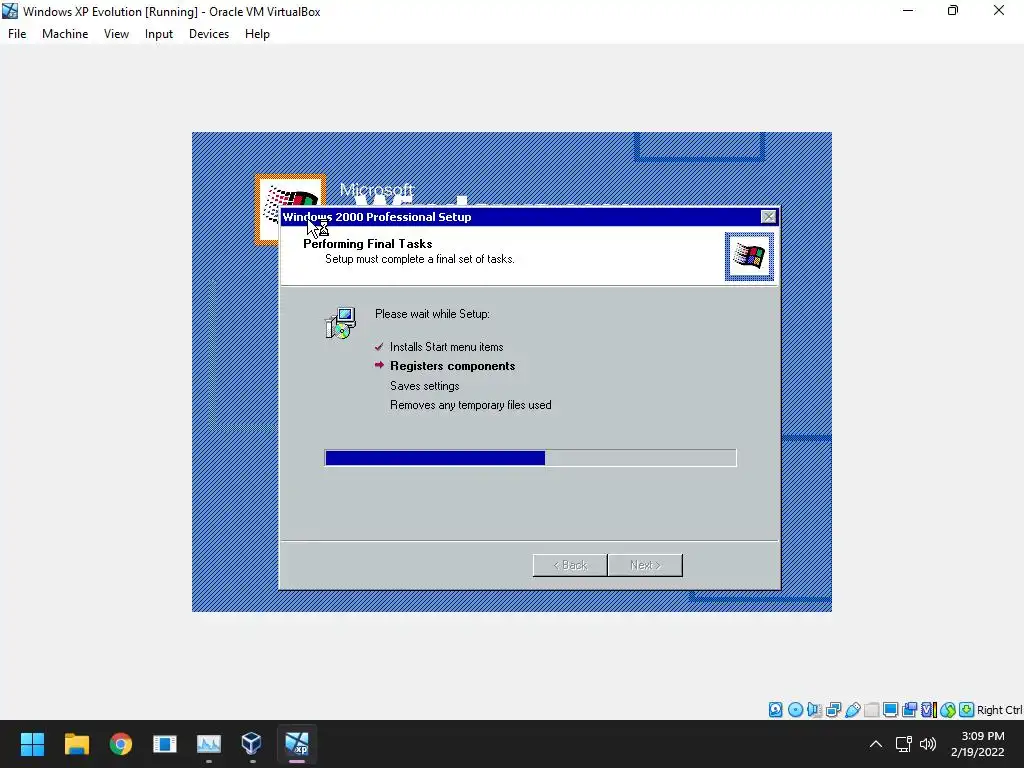Click the network adapters status icon
Viewport: 1024px width, 768px height.
(x=833, y=710)
